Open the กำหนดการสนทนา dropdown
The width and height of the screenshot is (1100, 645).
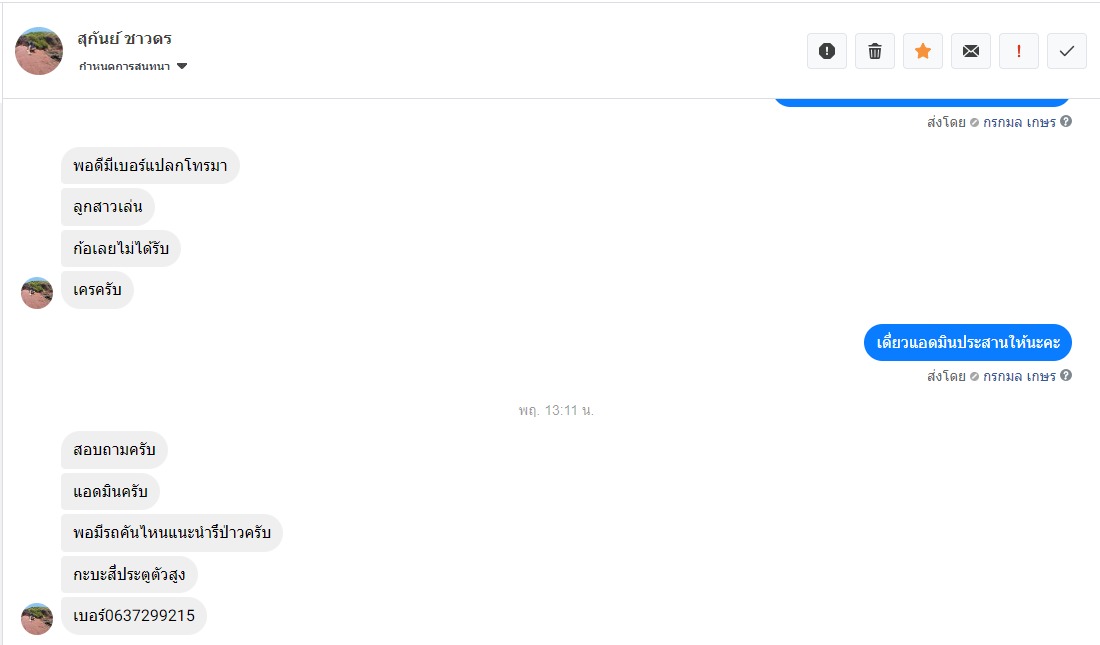[133, 67]
